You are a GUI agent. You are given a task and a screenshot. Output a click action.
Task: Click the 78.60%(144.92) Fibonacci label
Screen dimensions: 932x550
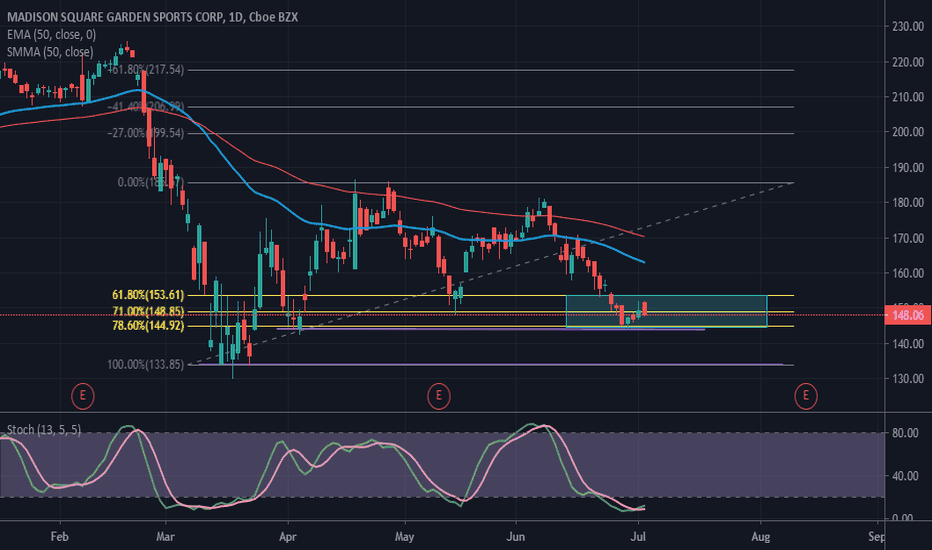pyautogui.click(x=148, y=325)
